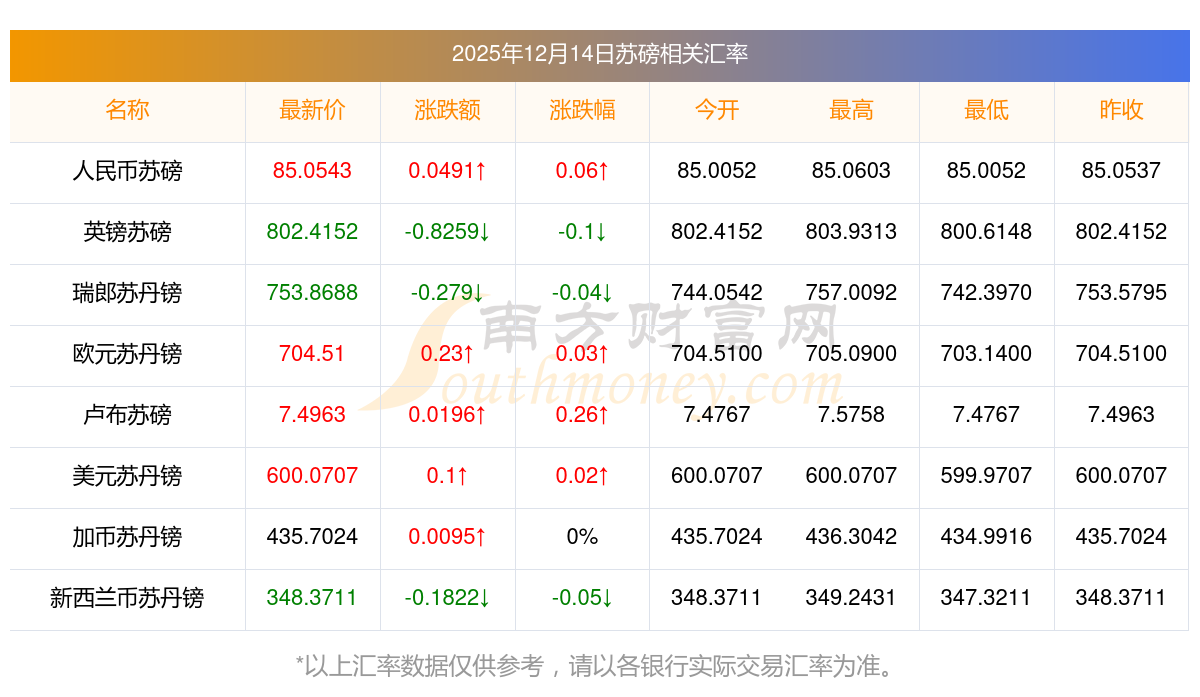1200x697 pixels.
Task: Click the low value 800.6148
Action: coord(986,232)
